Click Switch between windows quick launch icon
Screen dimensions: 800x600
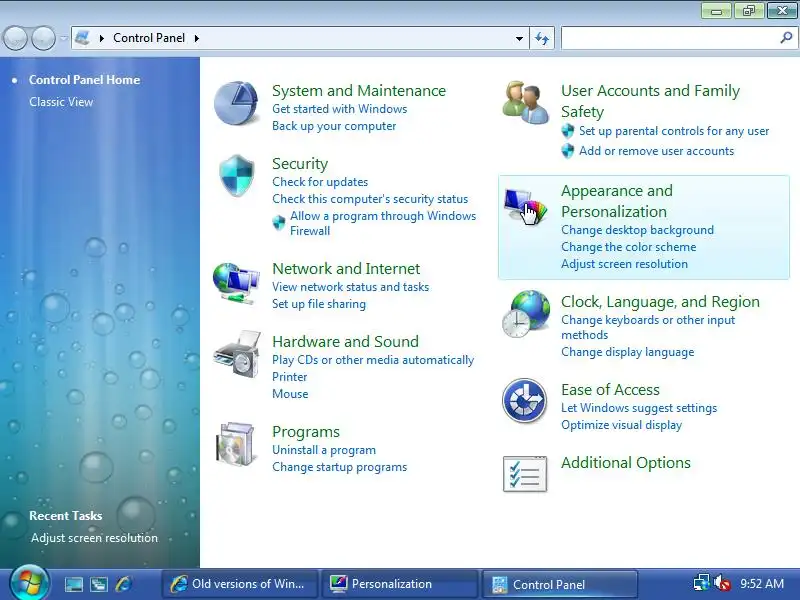[x=99, y=584]
